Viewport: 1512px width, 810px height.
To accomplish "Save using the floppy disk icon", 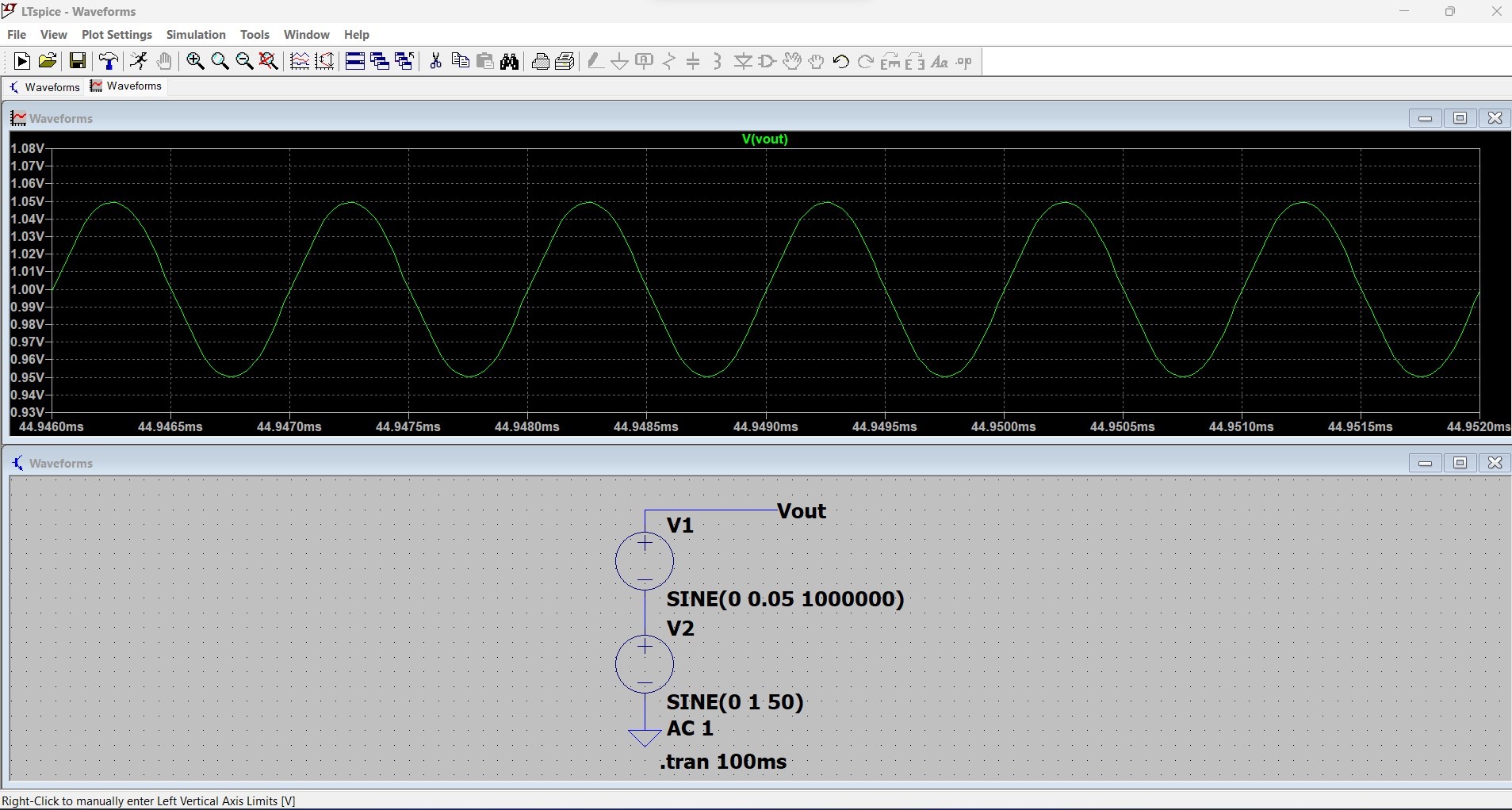I will pyautogui.click(x=77, y=62).
